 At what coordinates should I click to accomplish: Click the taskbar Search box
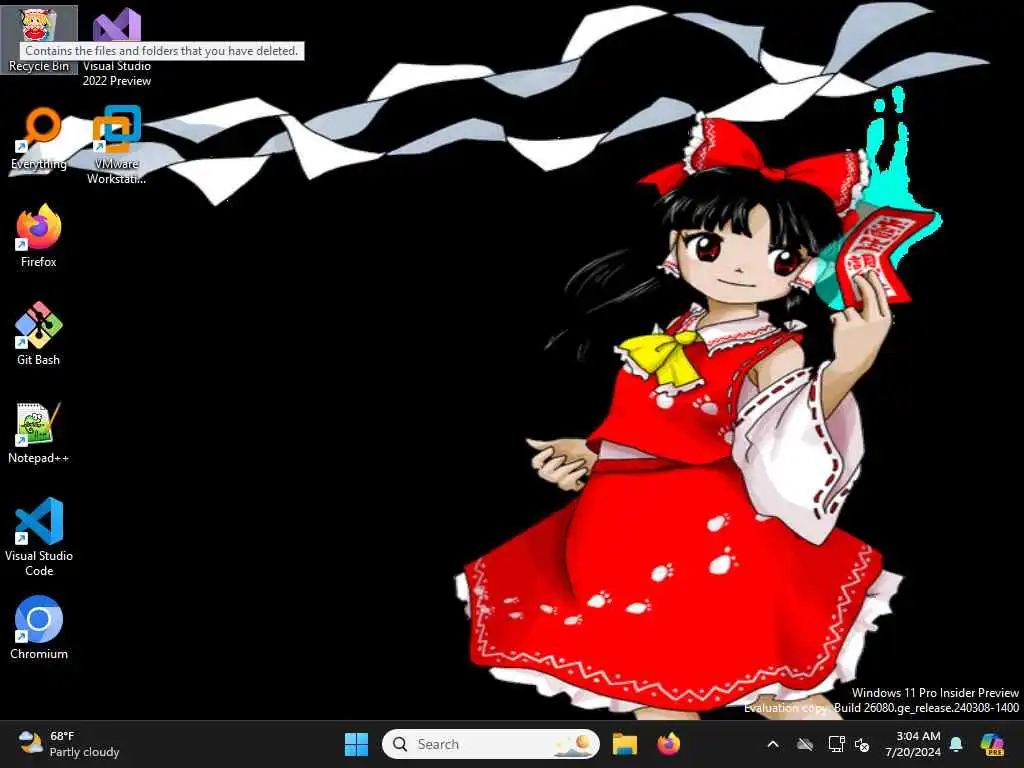pos(490,744)
